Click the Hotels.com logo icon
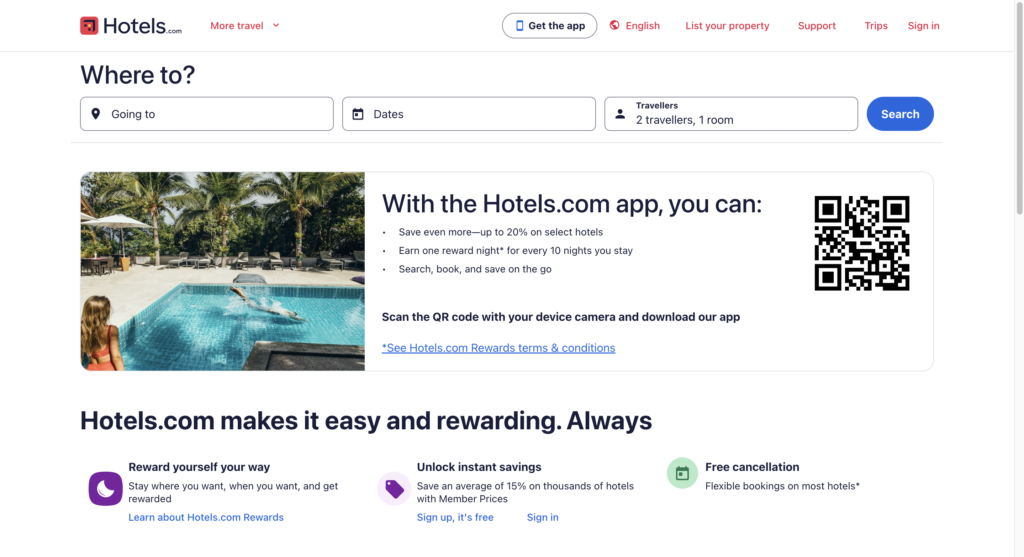Image resolution: width=1024 pixels, height=557 pixels. [89, 25]
